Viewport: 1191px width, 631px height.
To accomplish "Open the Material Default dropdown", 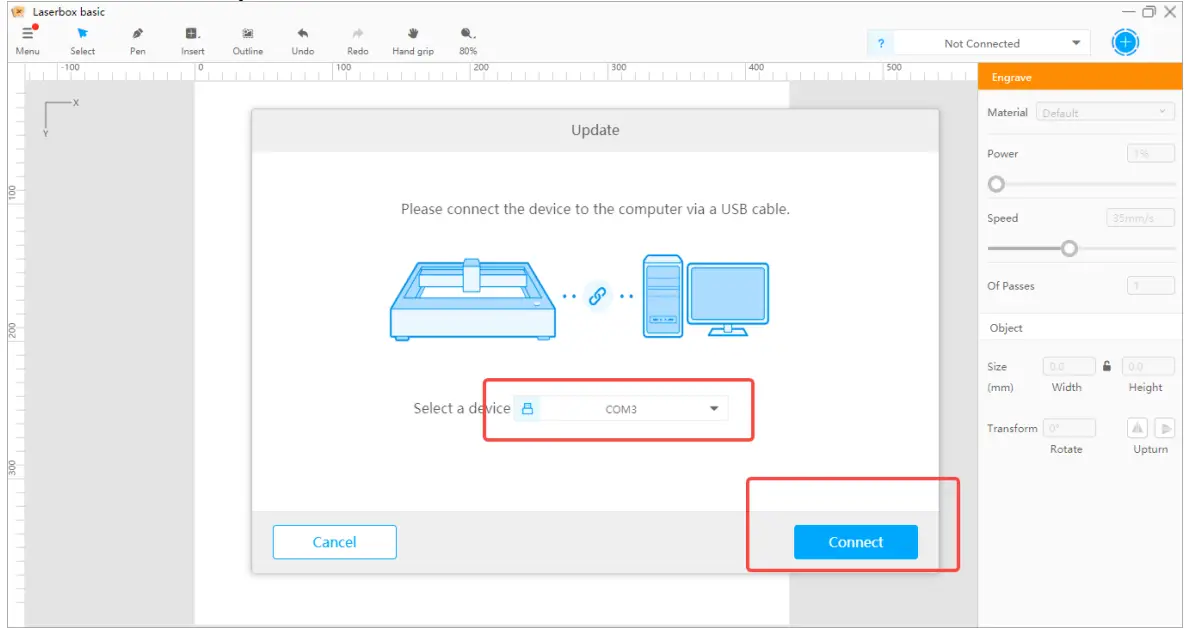I will 1105,112.
